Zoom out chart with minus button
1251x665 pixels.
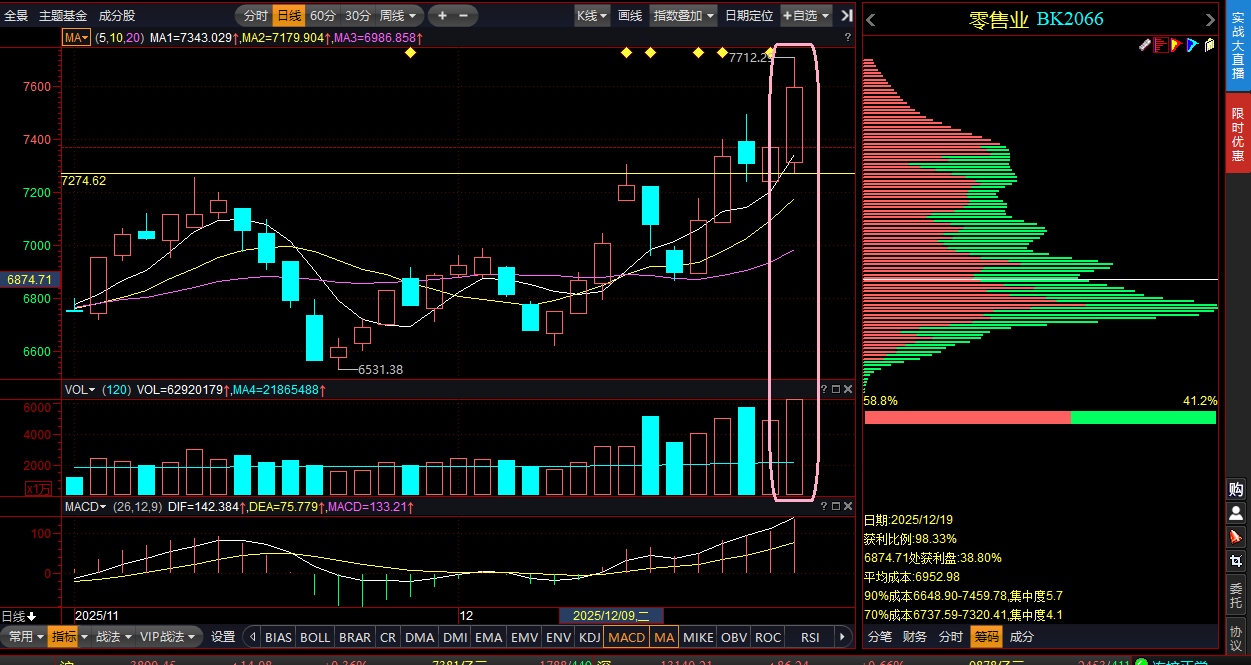click(x=465, y=15)
